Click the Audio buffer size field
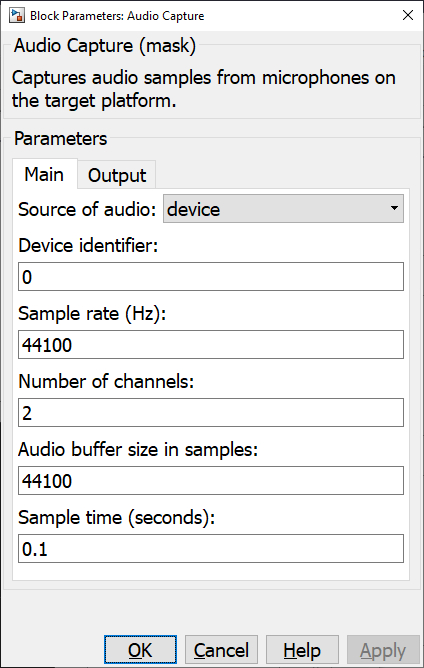Image resolution: width=424 pixels, height=668 pixels. (211, 481)
